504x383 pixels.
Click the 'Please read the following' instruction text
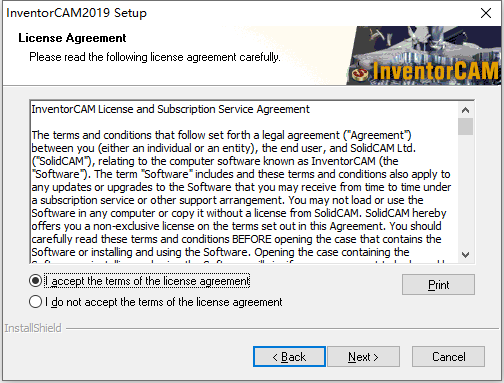pyautogui.click(x=155, y=57)
